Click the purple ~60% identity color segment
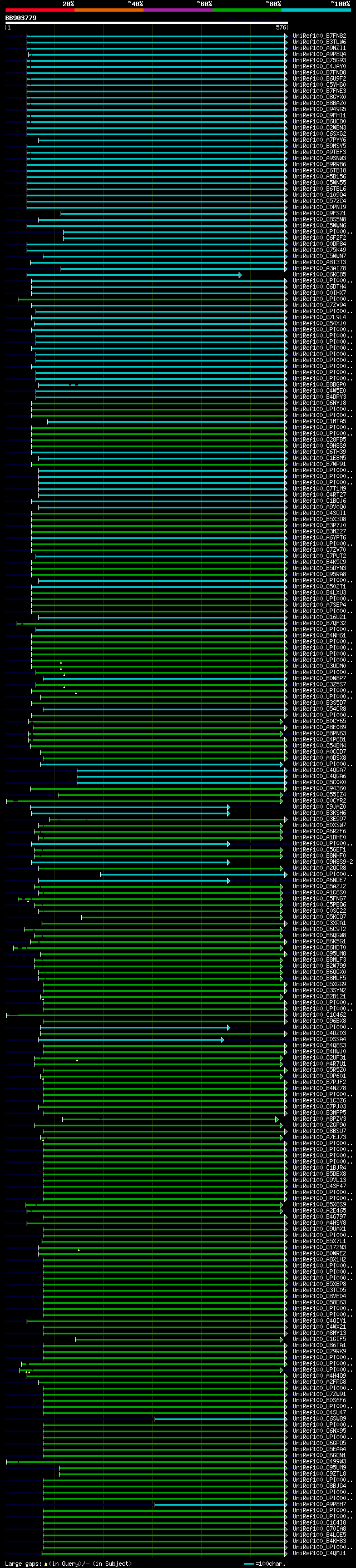356x1568 pixels. coord(177,10)
